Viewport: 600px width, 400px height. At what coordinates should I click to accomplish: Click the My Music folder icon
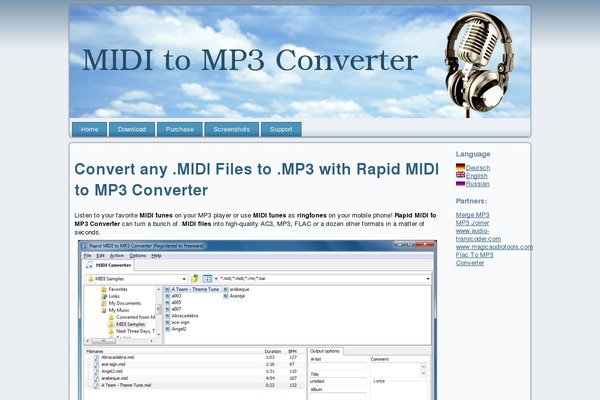pos(104,310)
